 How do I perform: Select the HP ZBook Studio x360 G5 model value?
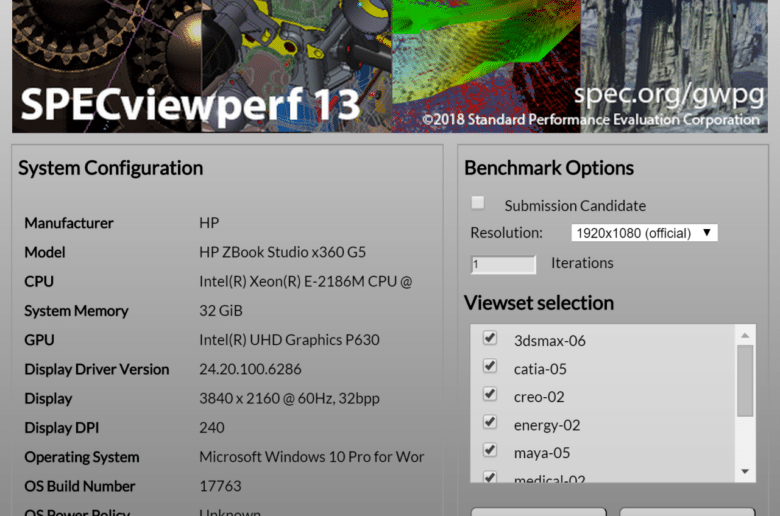pos(282,252)
